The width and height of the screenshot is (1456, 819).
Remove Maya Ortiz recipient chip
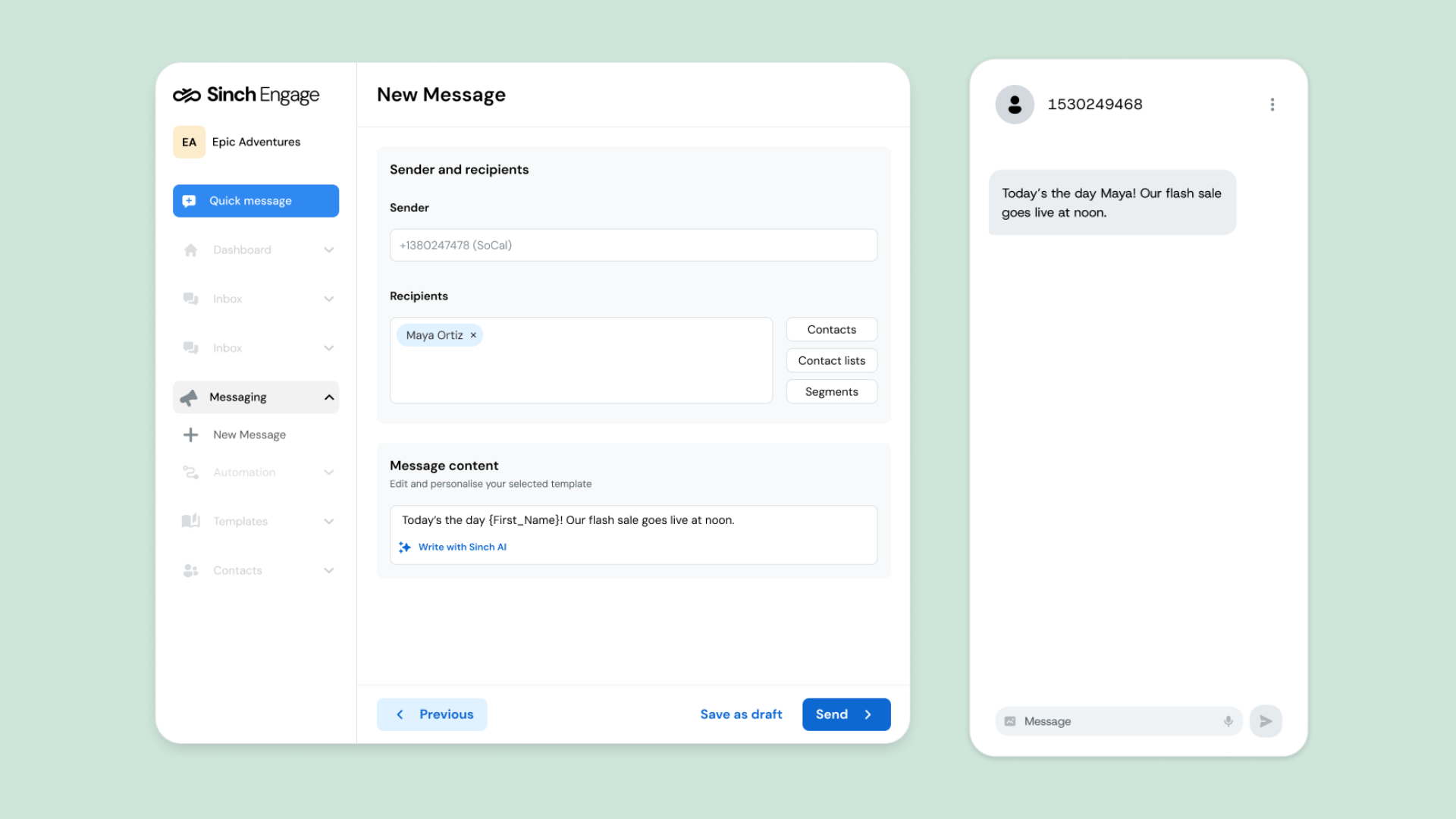tap(473, 335)
